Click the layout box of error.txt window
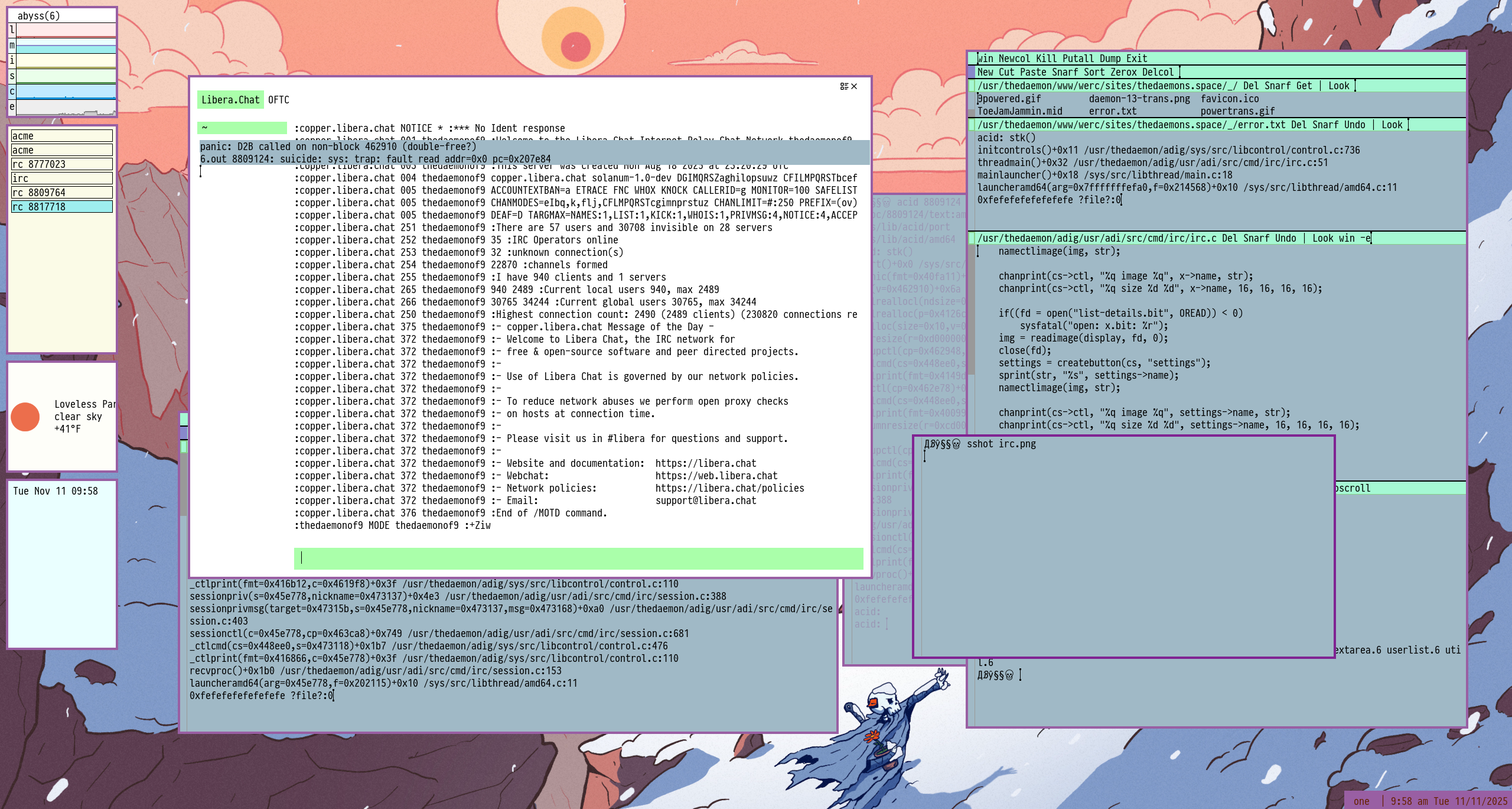This screenshot has height=809, width=1512. point(972,125)
